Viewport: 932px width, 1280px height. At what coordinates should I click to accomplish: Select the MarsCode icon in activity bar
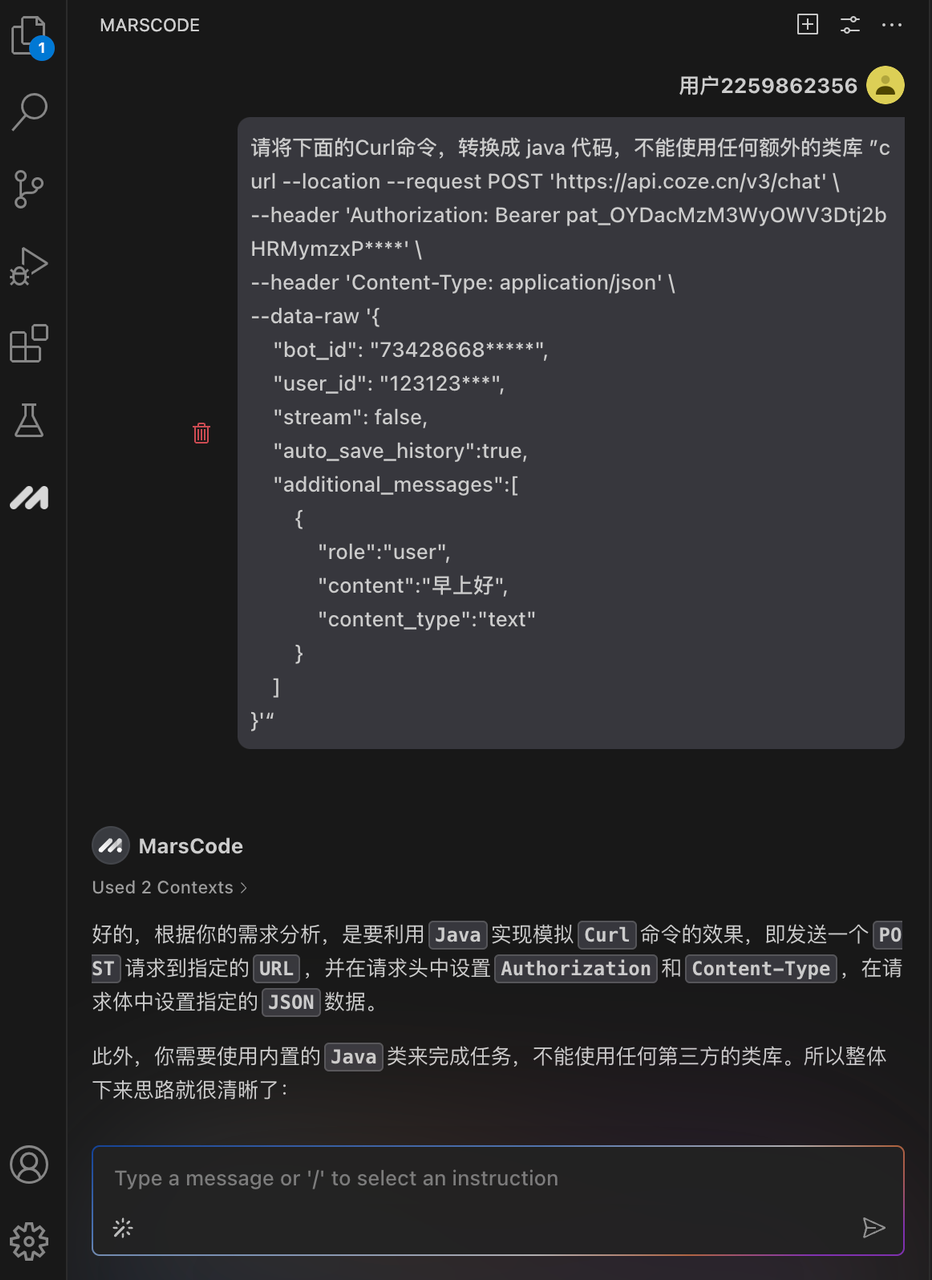coord(29,497)
